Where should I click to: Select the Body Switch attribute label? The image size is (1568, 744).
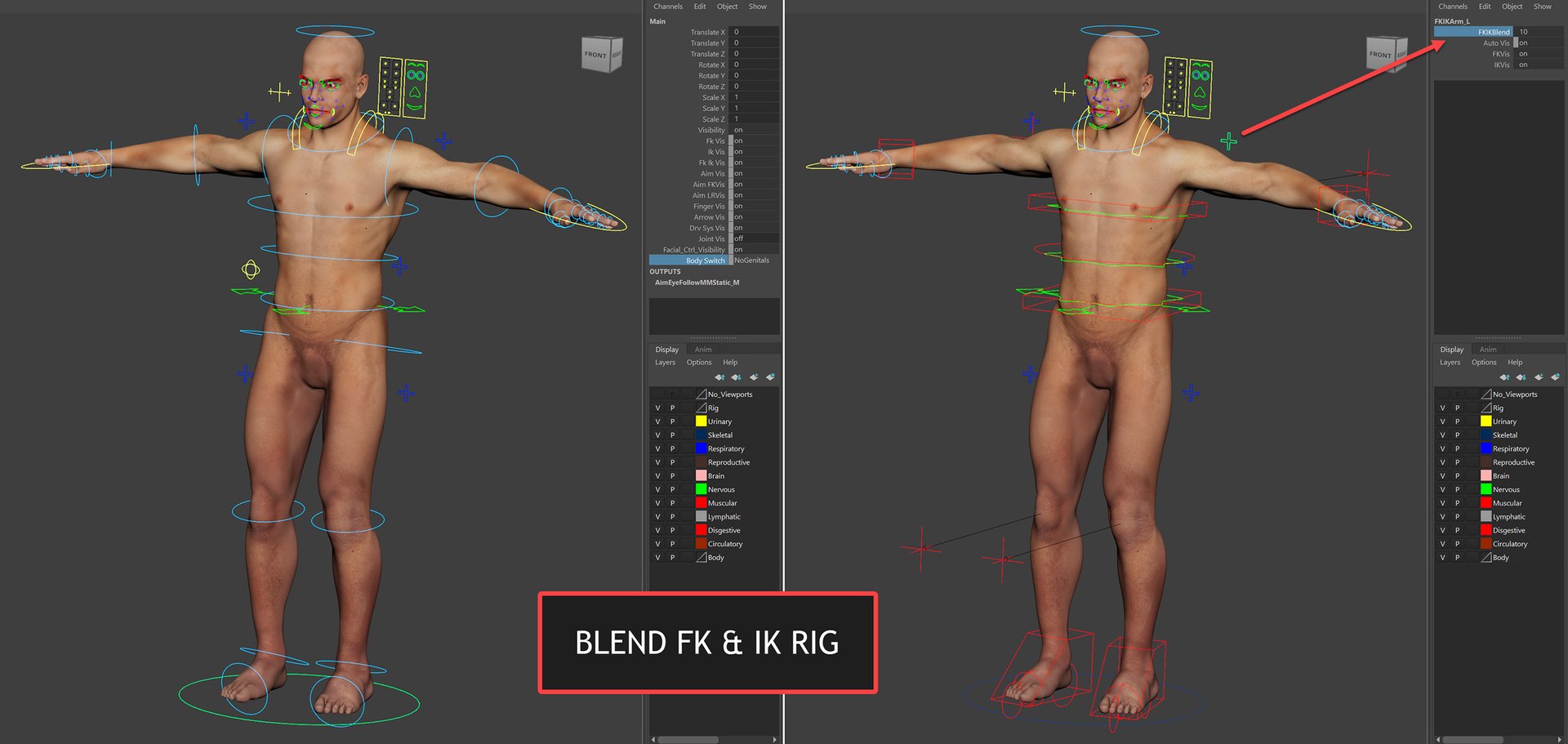(x=688, y=261)
